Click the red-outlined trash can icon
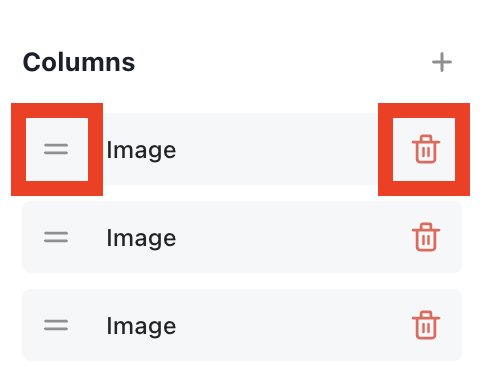Viewport: 490px width, 392px height. [x=426, y=149]
